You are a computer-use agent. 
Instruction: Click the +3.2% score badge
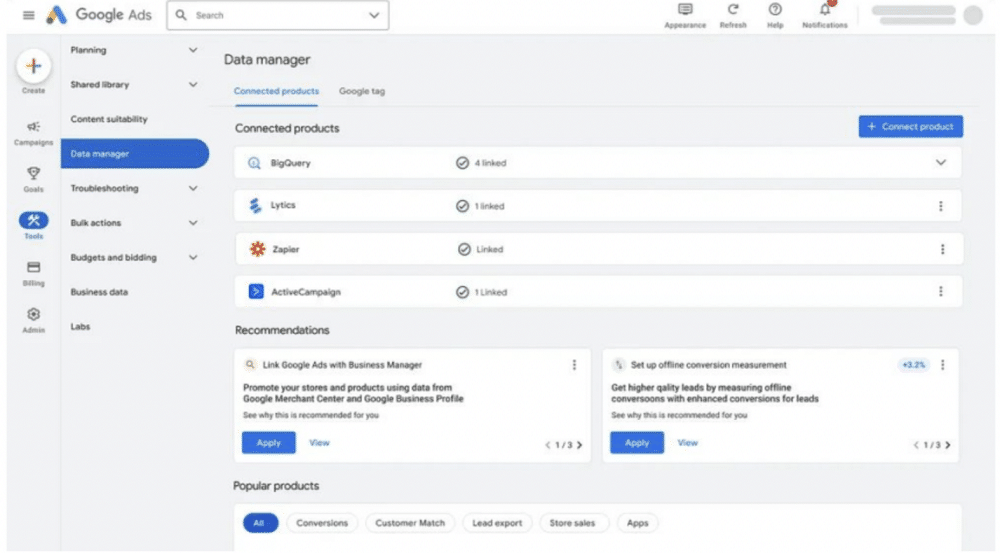(913, 365)
